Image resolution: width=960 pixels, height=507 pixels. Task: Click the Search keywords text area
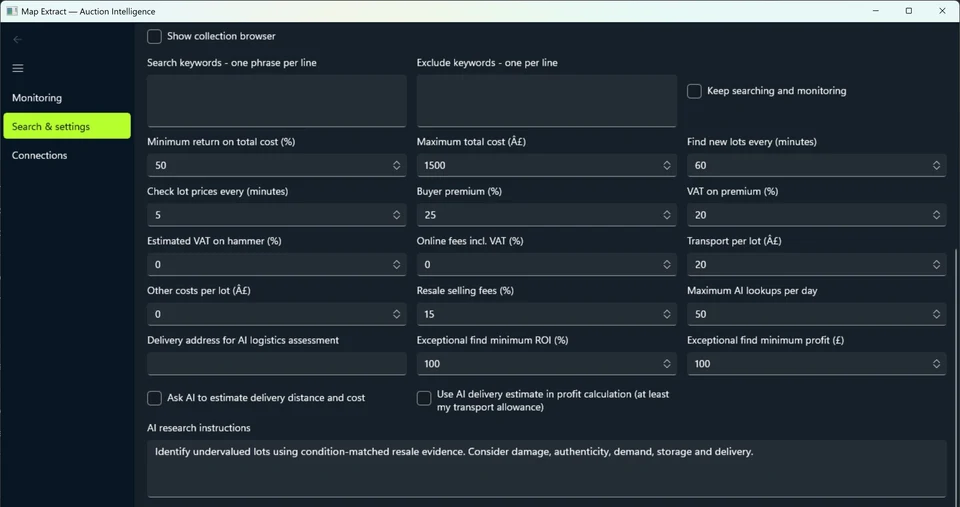277,101
